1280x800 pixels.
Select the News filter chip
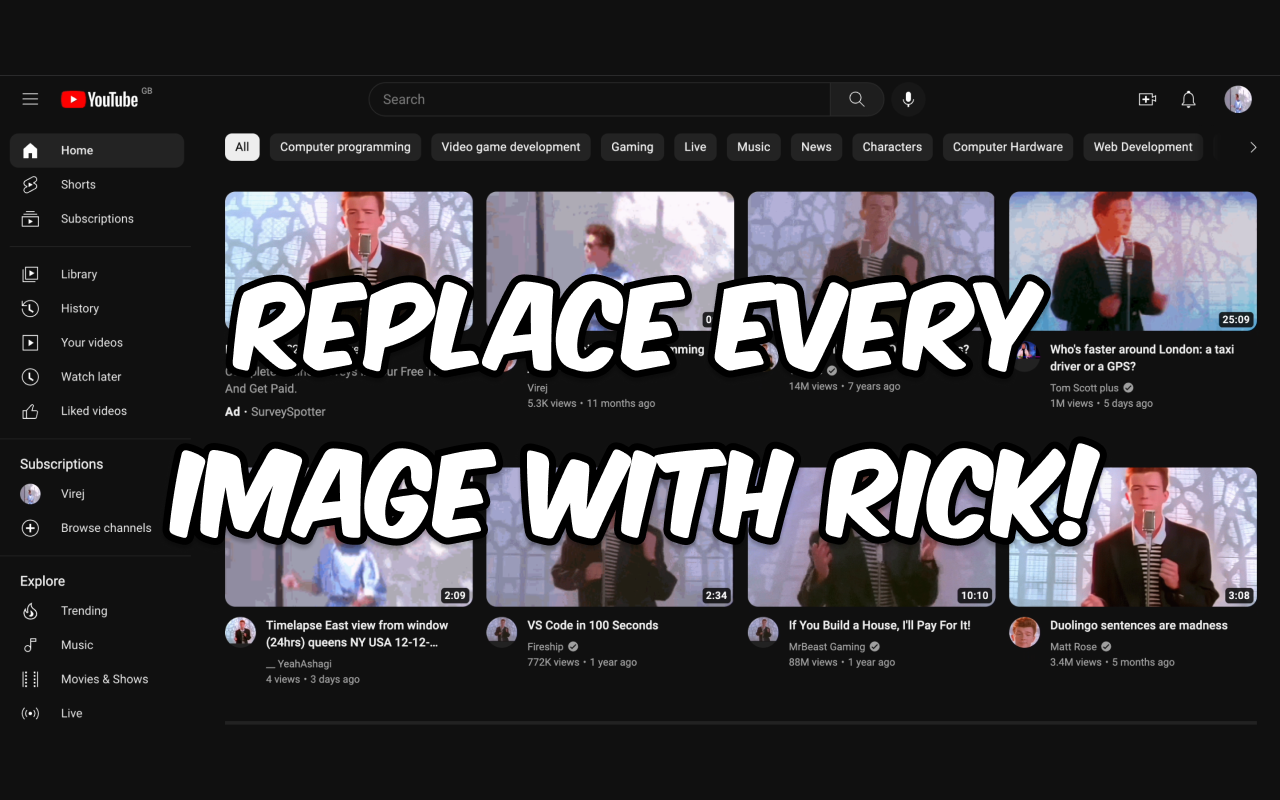point(816,147)
